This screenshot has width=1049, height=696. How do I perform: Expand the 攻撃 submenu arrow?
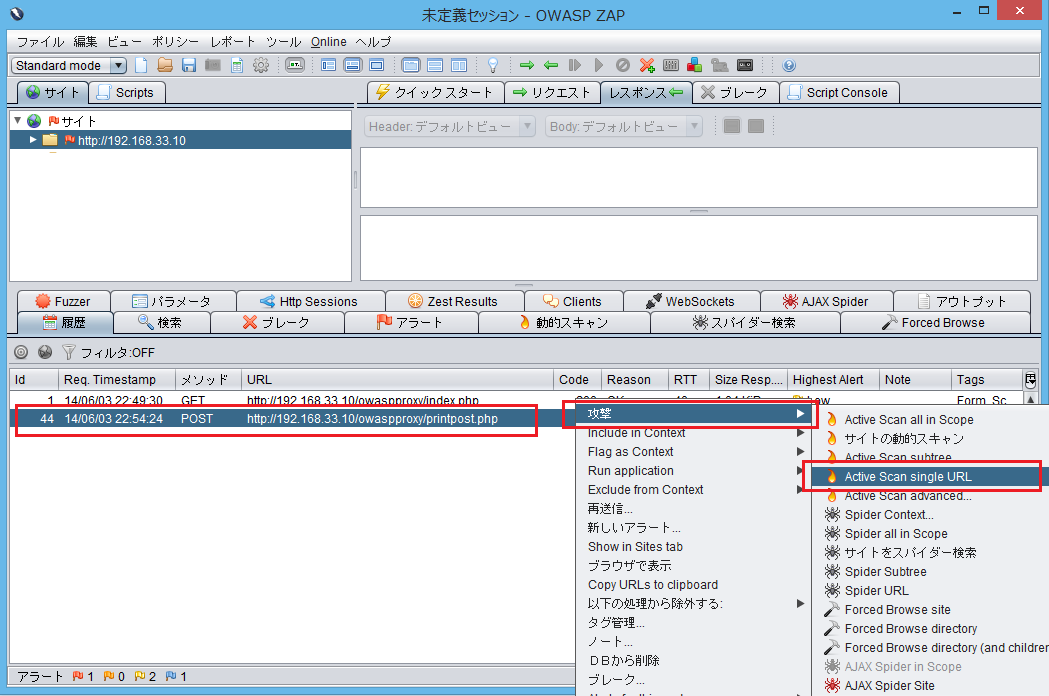800,414
